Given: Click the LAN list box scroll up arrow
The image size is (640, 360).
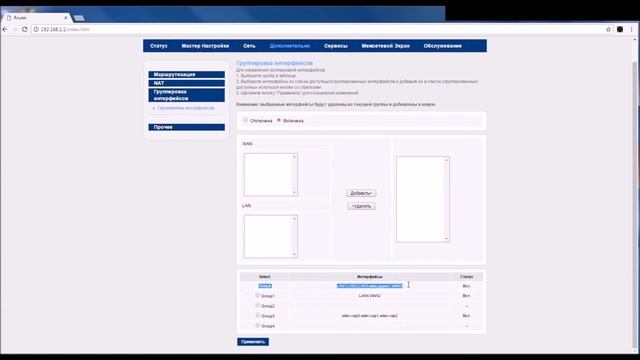Looking at the screenshot, I should pyautogui.click(x=294, y=219).
